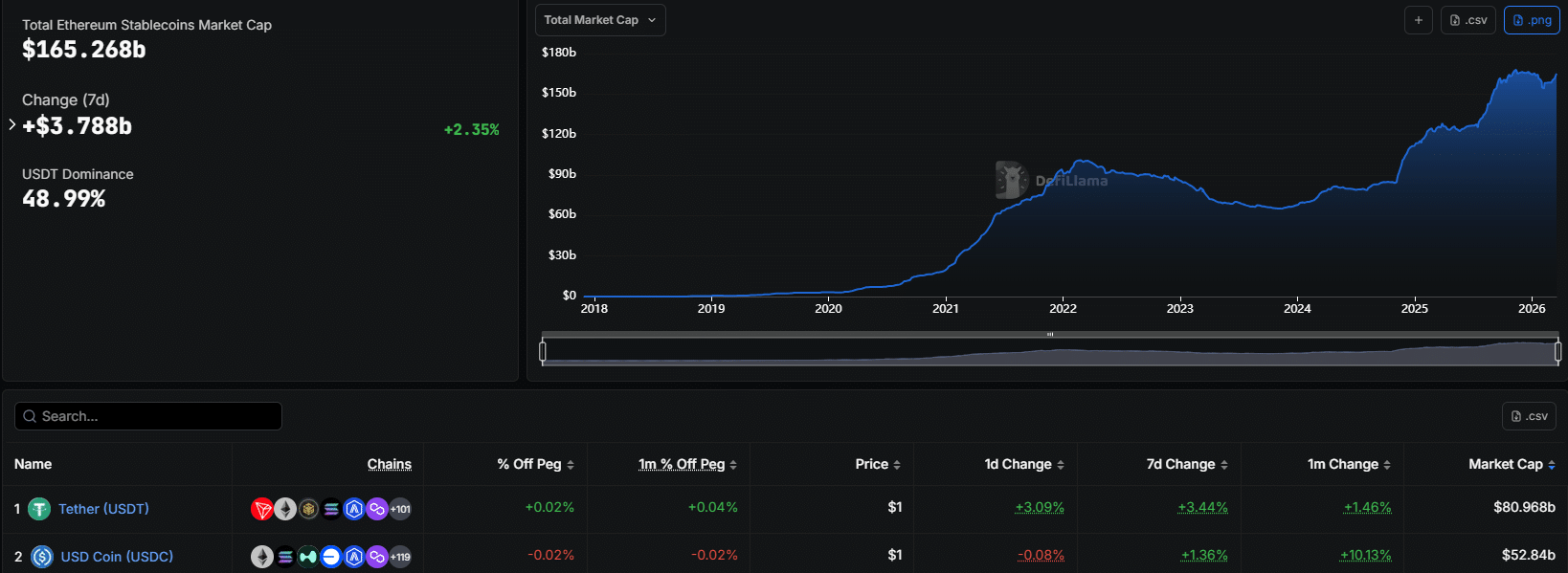The image size is (1568, 573).
Task: Click the Tether (USDT) coin logo
Action: tap(39, 509)
